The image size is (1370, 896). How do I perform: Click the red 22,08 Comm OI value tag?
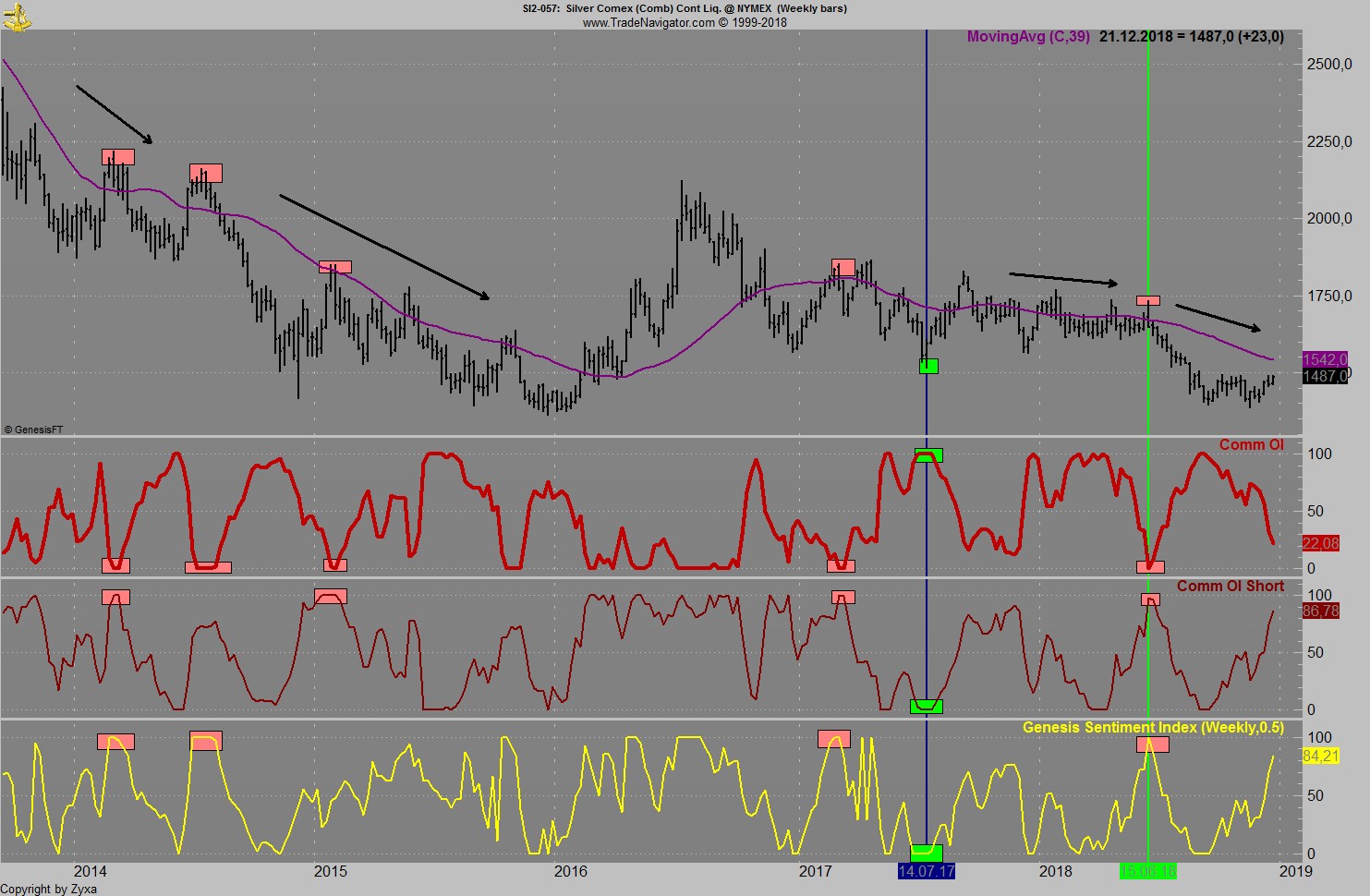pos(1320,543)
